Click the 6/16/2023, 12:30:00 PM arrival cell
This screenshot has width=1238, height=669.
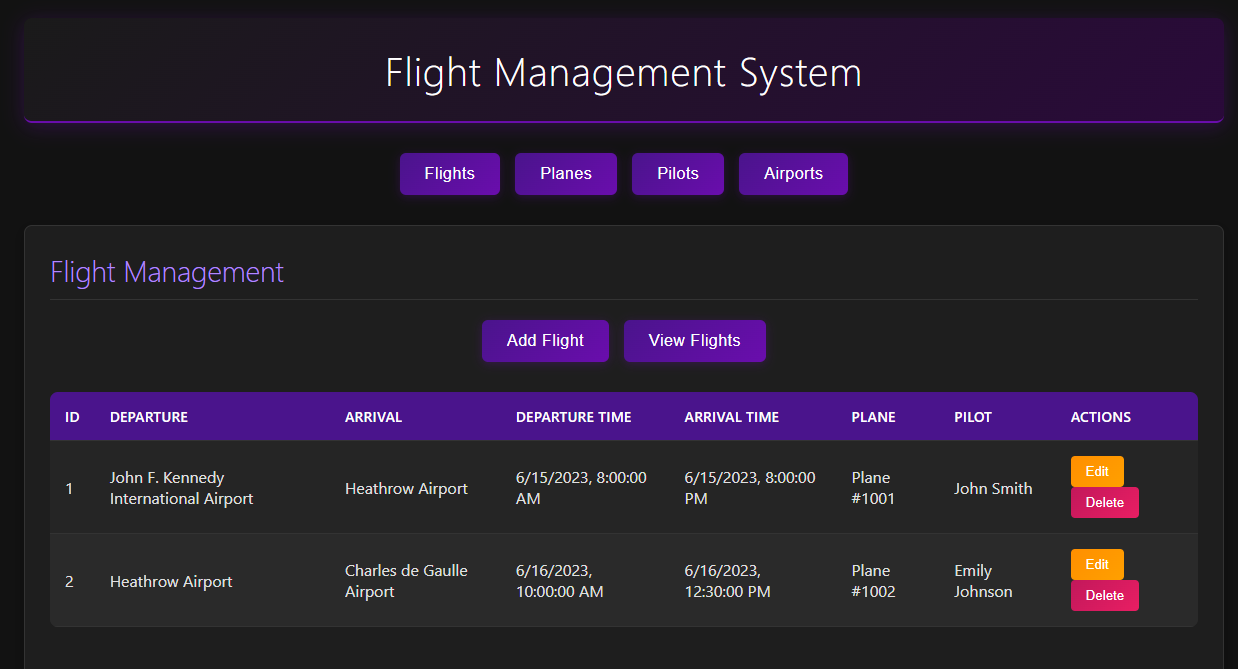pos(727,581)
